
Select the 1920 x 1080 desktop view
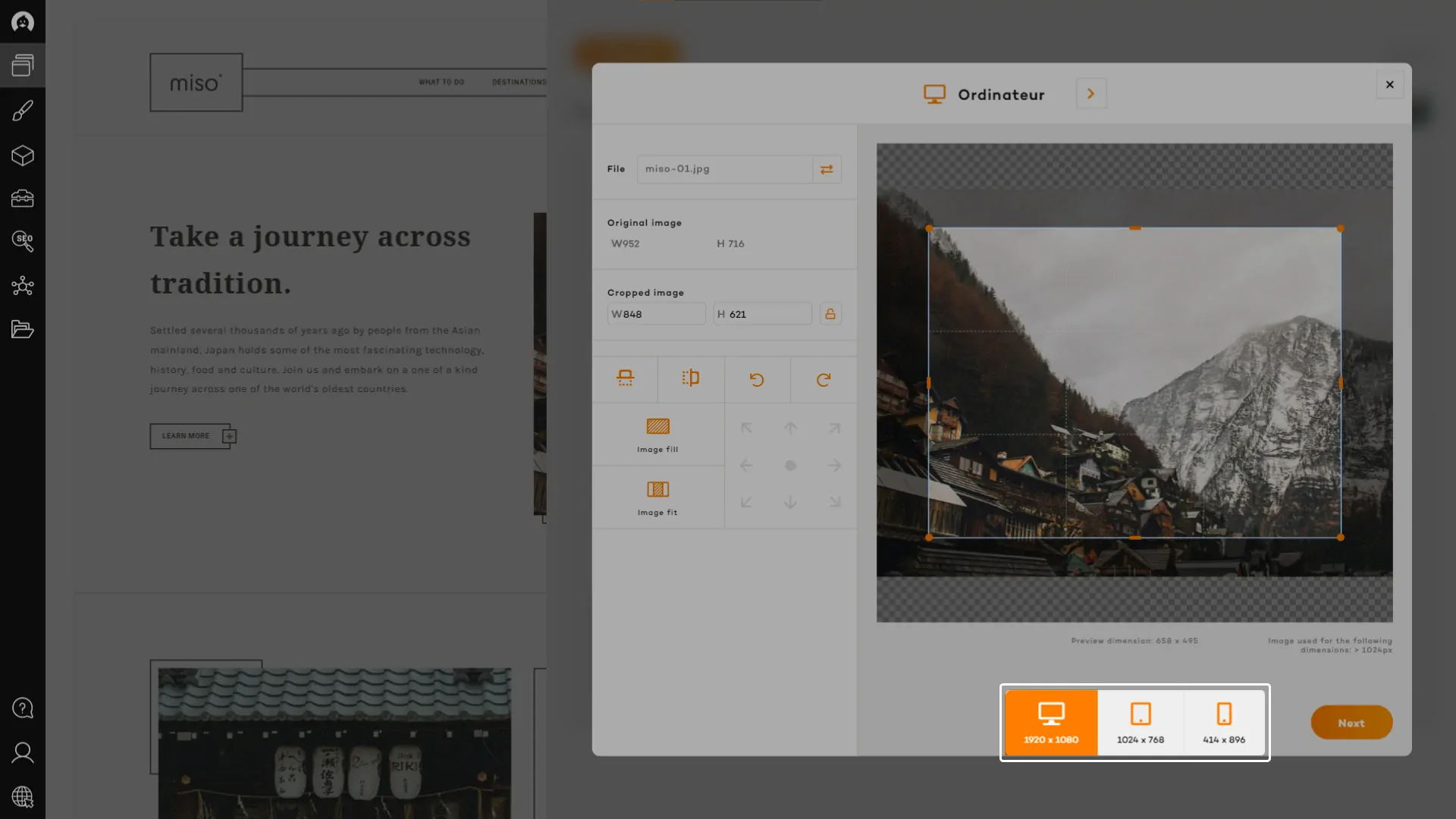(1051, 722)
